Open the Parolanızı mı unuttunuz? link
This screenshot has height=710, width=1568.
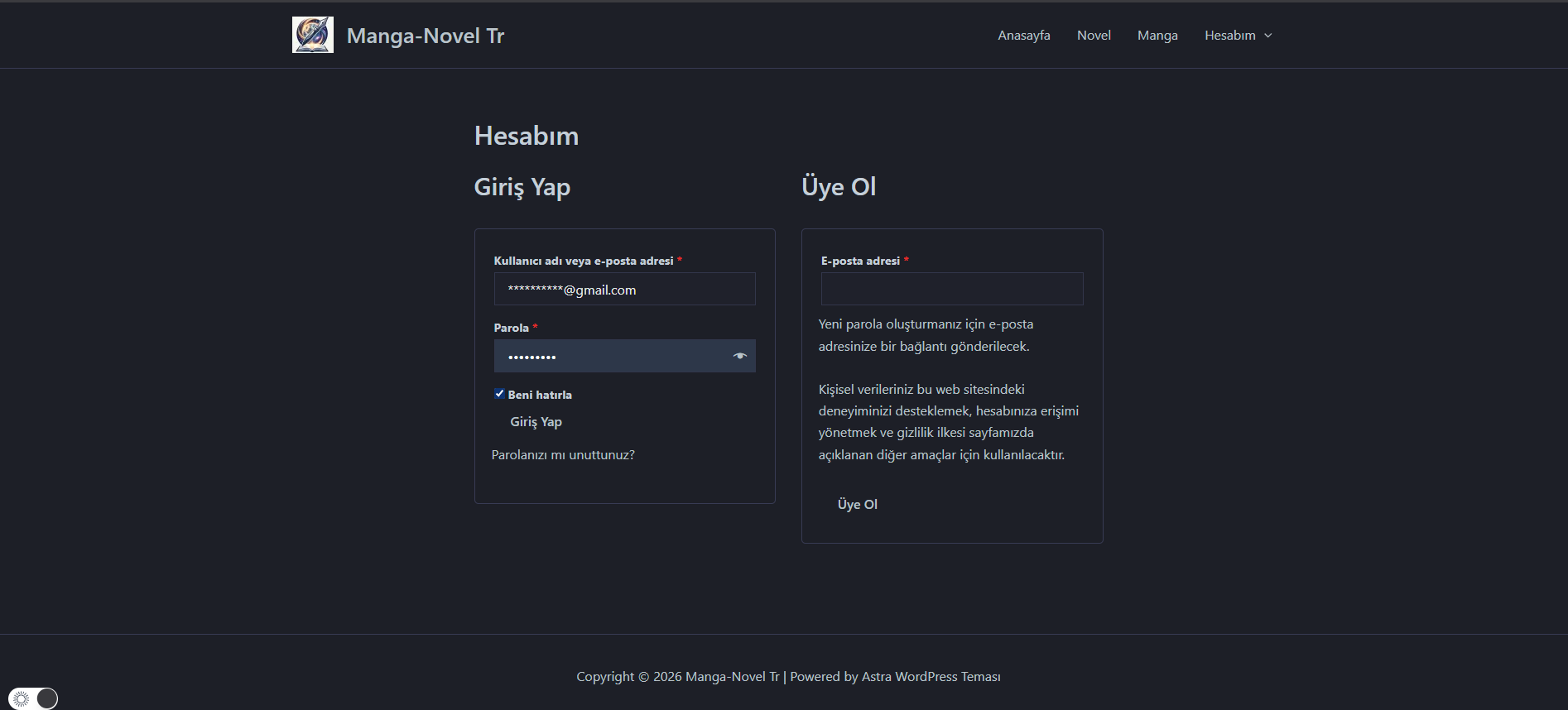[563, 455]
